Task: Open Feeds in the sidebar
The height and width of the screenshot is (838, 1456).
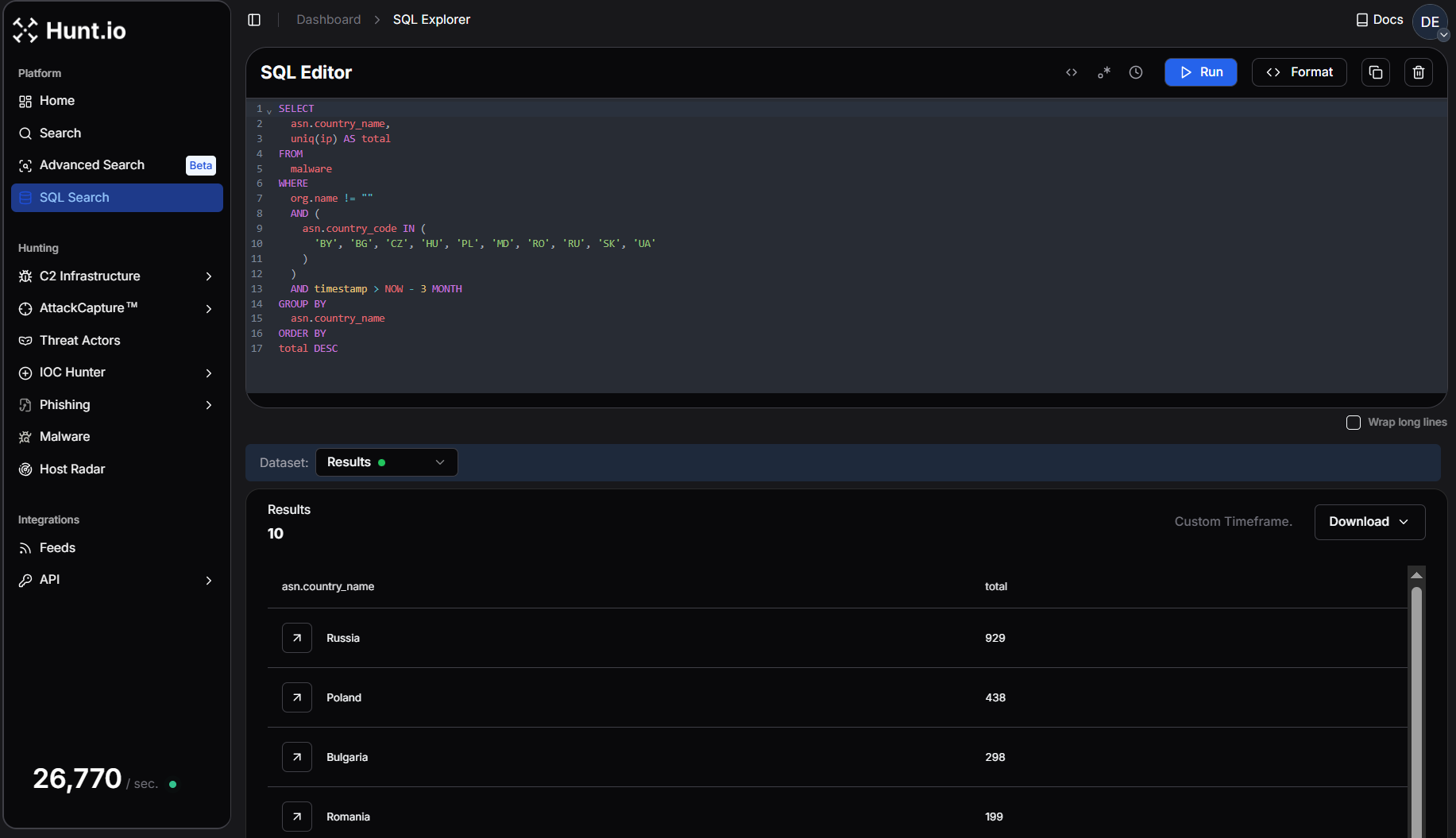Action: (117, 548)
